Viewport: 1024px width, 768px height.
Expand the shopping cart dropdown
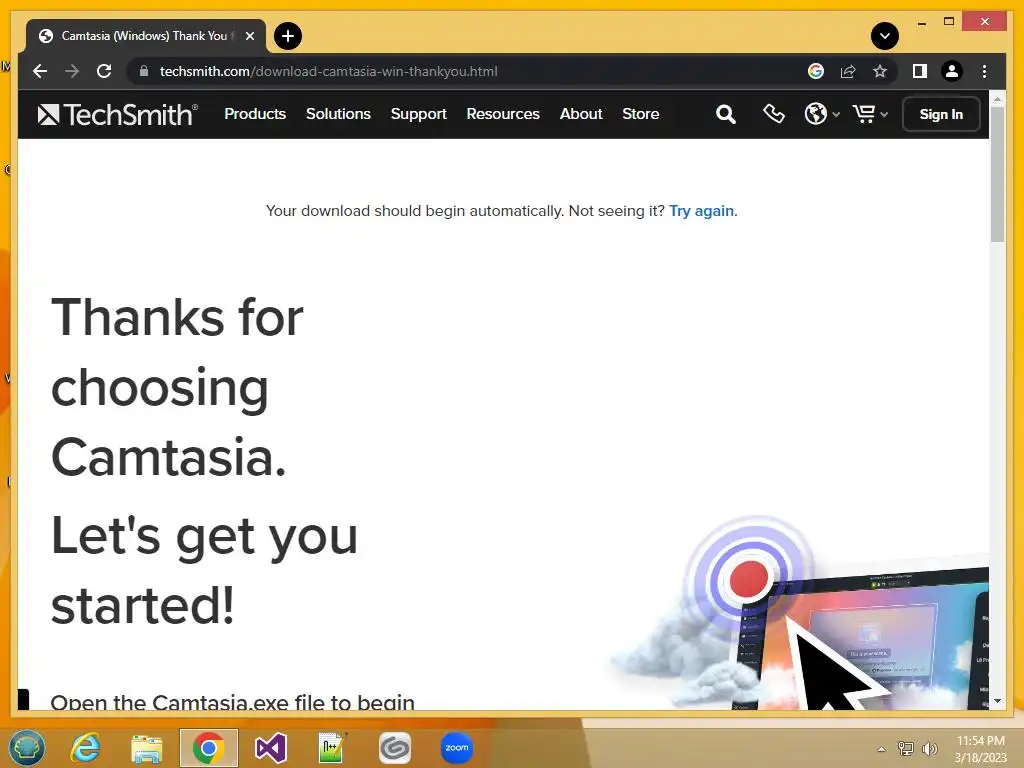point(870,114)
